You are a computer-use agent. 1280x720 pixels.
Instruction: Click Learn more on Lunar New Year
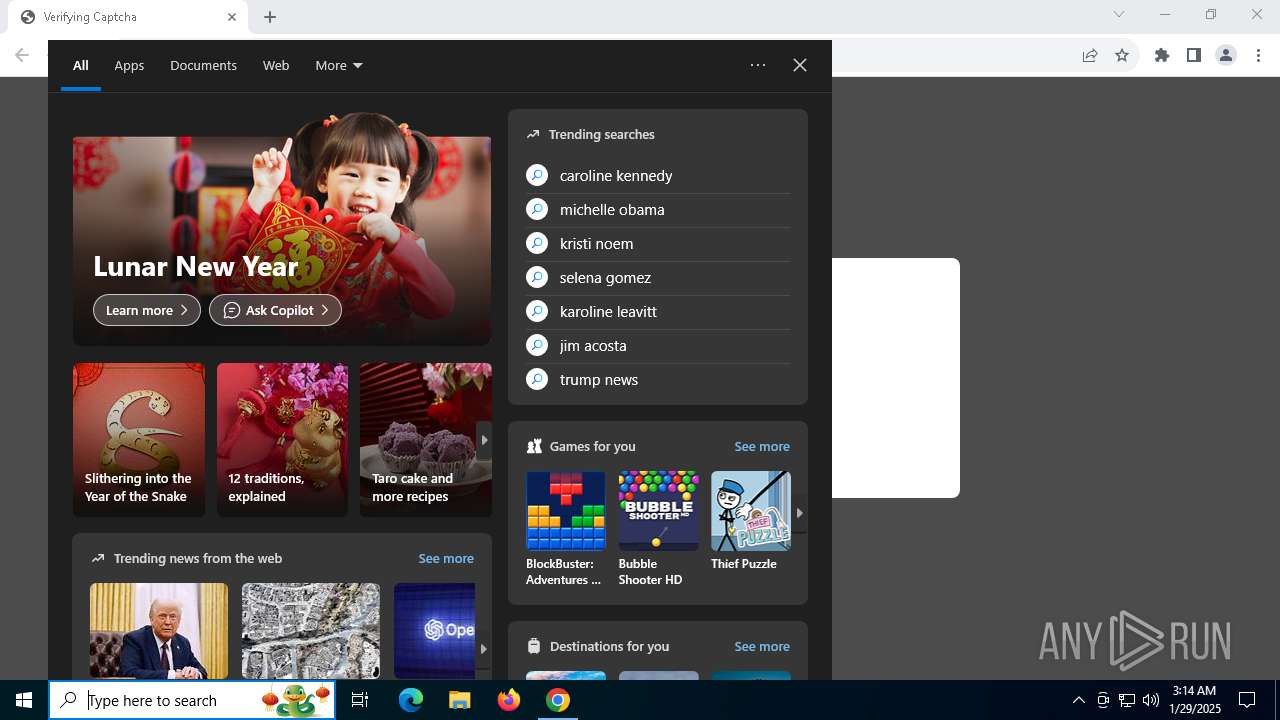click(147, 310)
